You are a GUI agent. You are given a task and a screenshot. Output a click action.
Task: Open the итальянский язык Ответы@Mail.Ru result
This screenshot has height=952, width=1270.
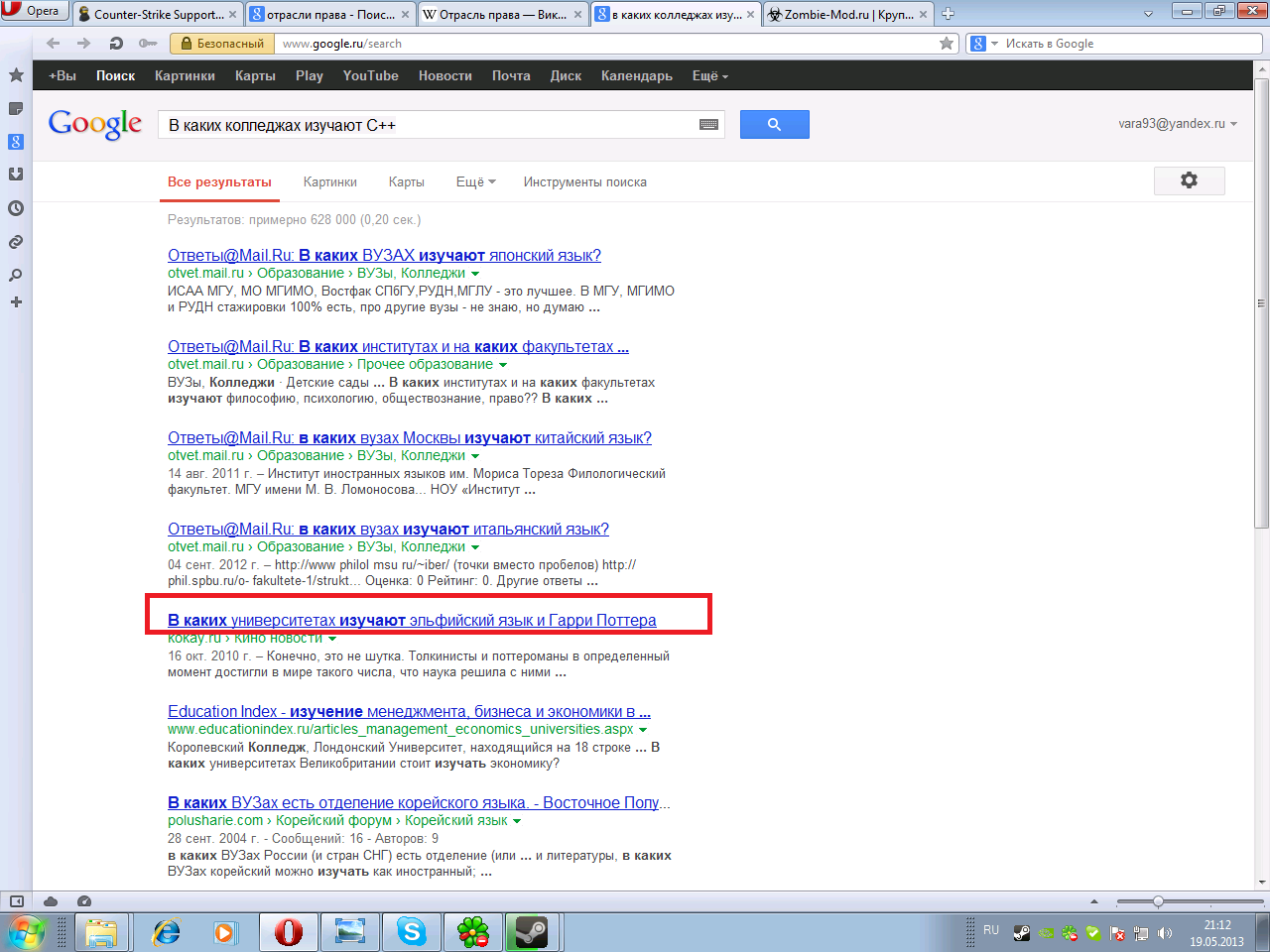coord(388,529)
